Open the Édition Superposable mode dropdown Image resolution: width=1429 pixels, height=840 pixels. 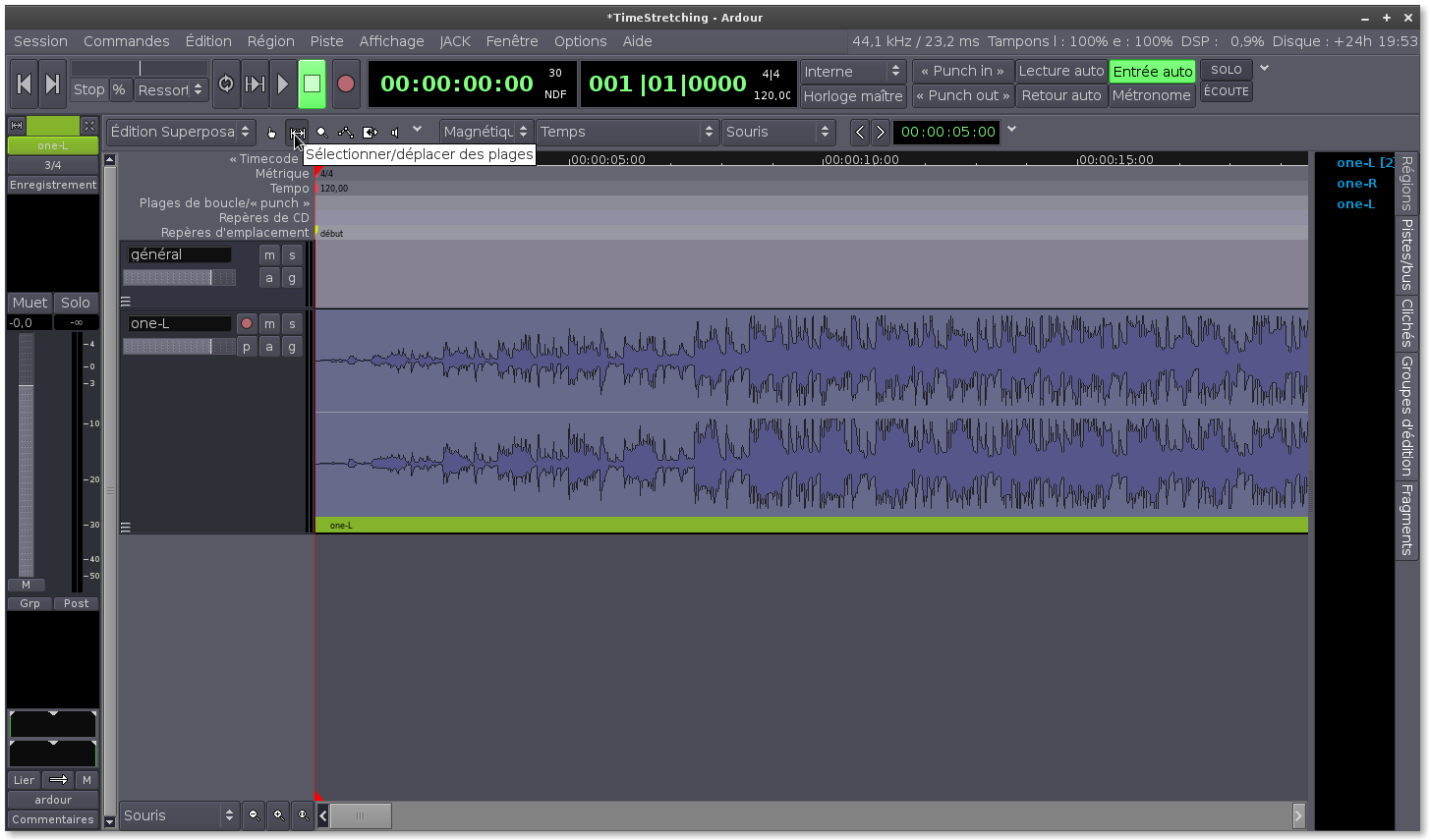[181, 132]
